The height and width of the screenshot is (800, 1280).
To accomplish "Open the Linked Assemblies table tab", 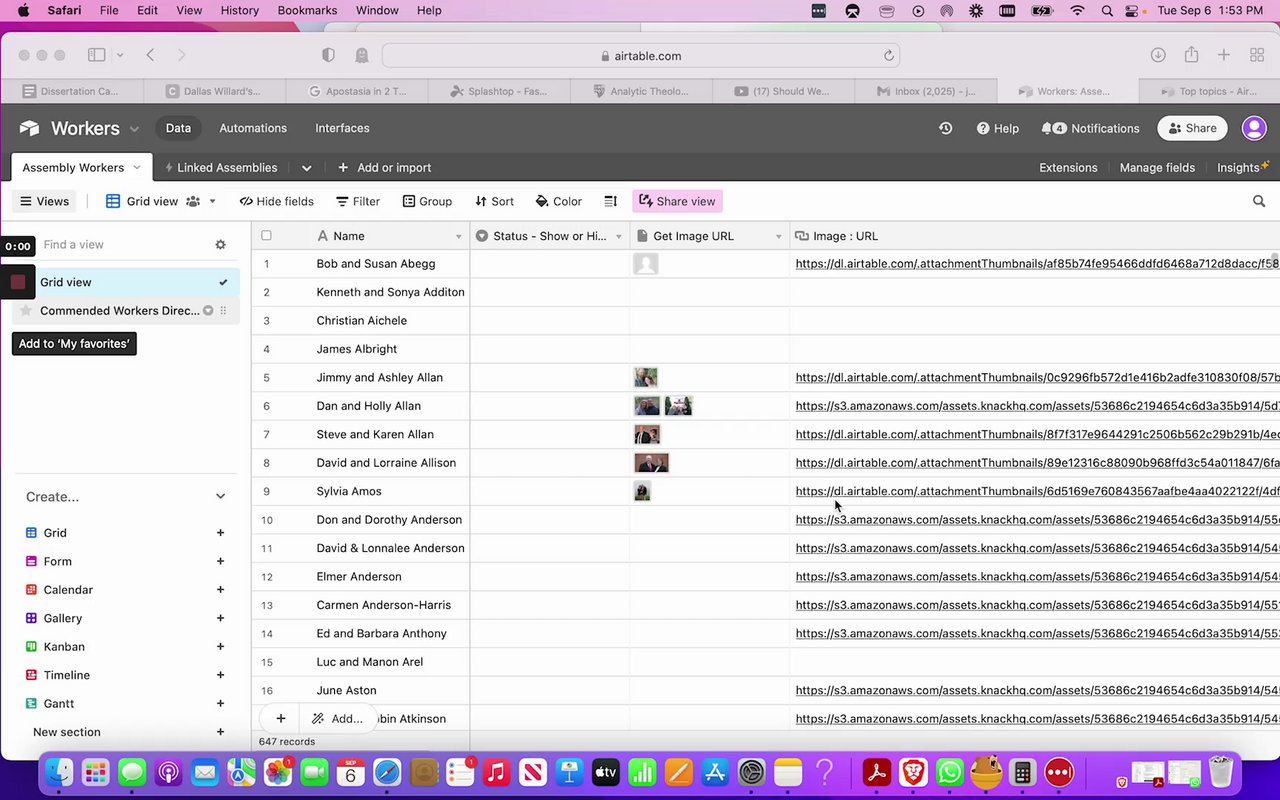I will click(x=221, y=167).
